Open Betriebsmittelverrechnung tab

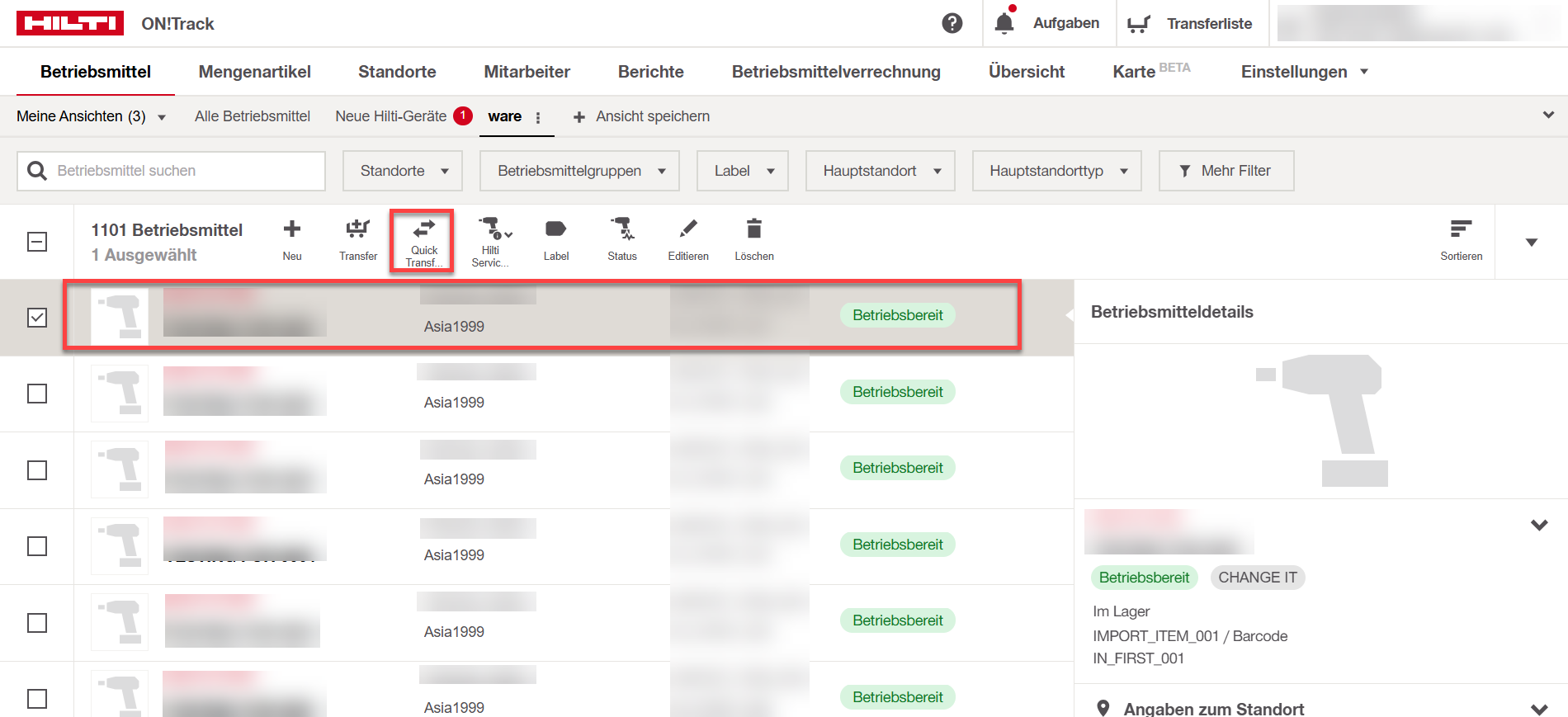tap(836, 72)
